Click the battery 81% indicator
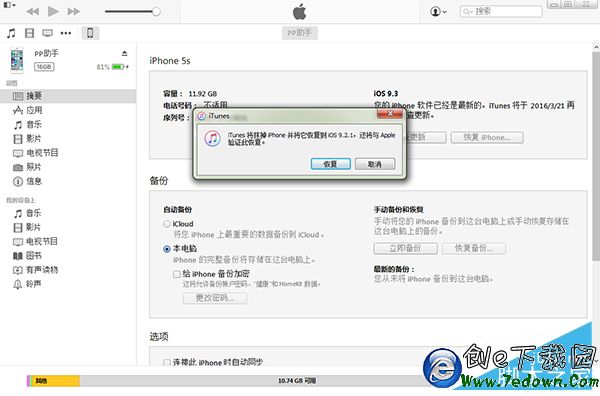Screen dimensions: 600x396 (112, 67)
